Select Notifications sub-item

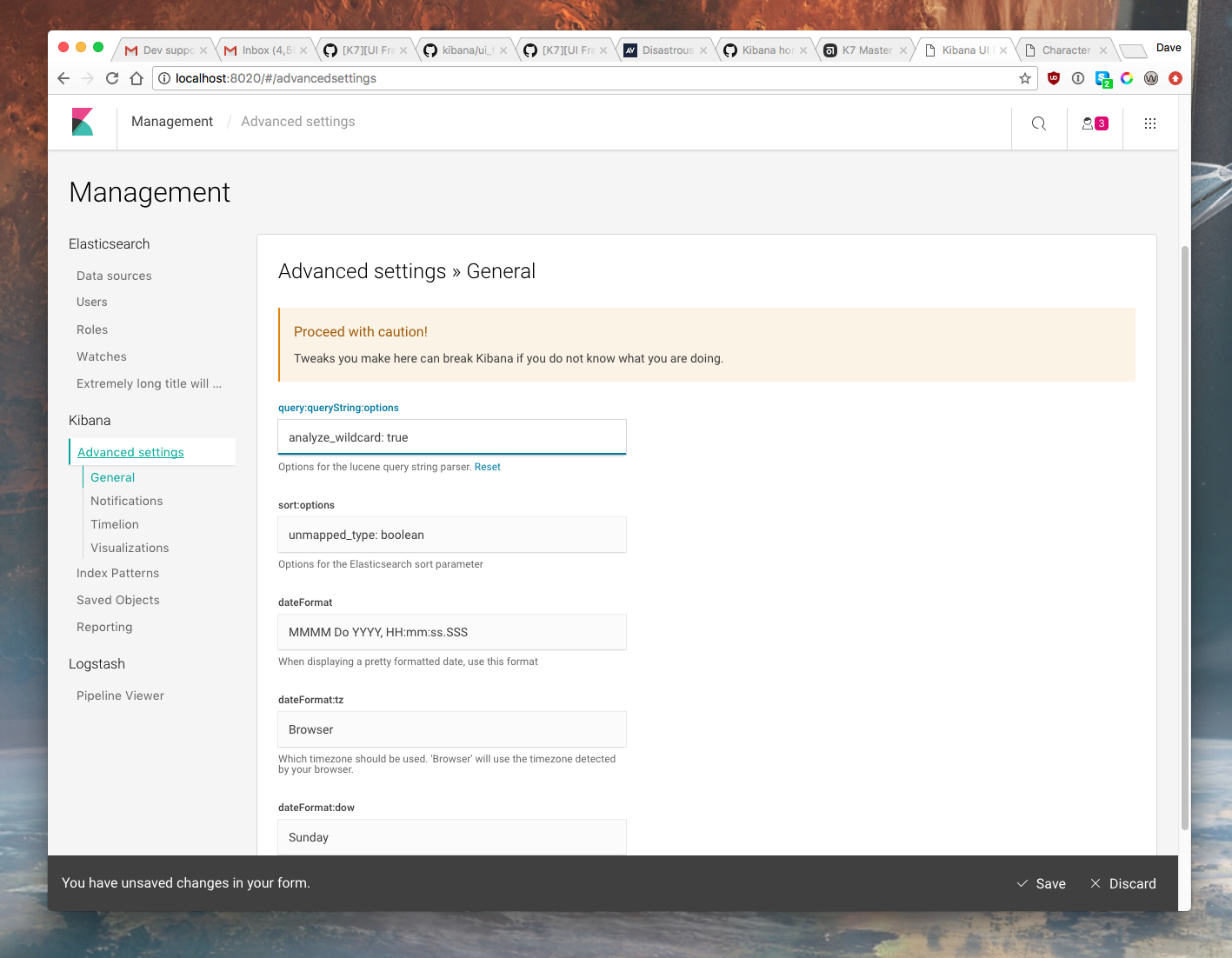click(127, 501)
